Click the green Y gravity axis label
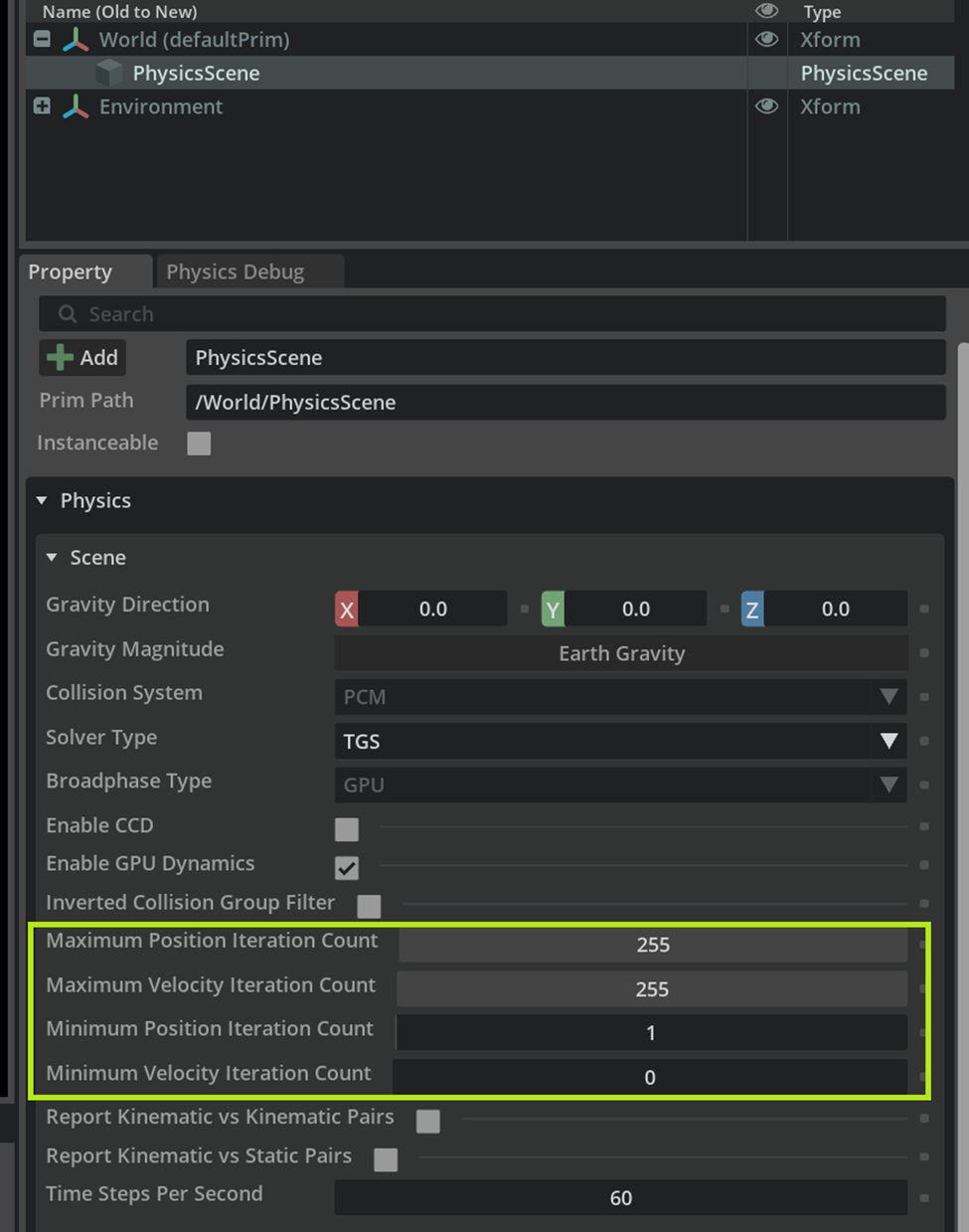Image resolution: width=969 pixels, height=1232 pixels. tap(553, 609)
